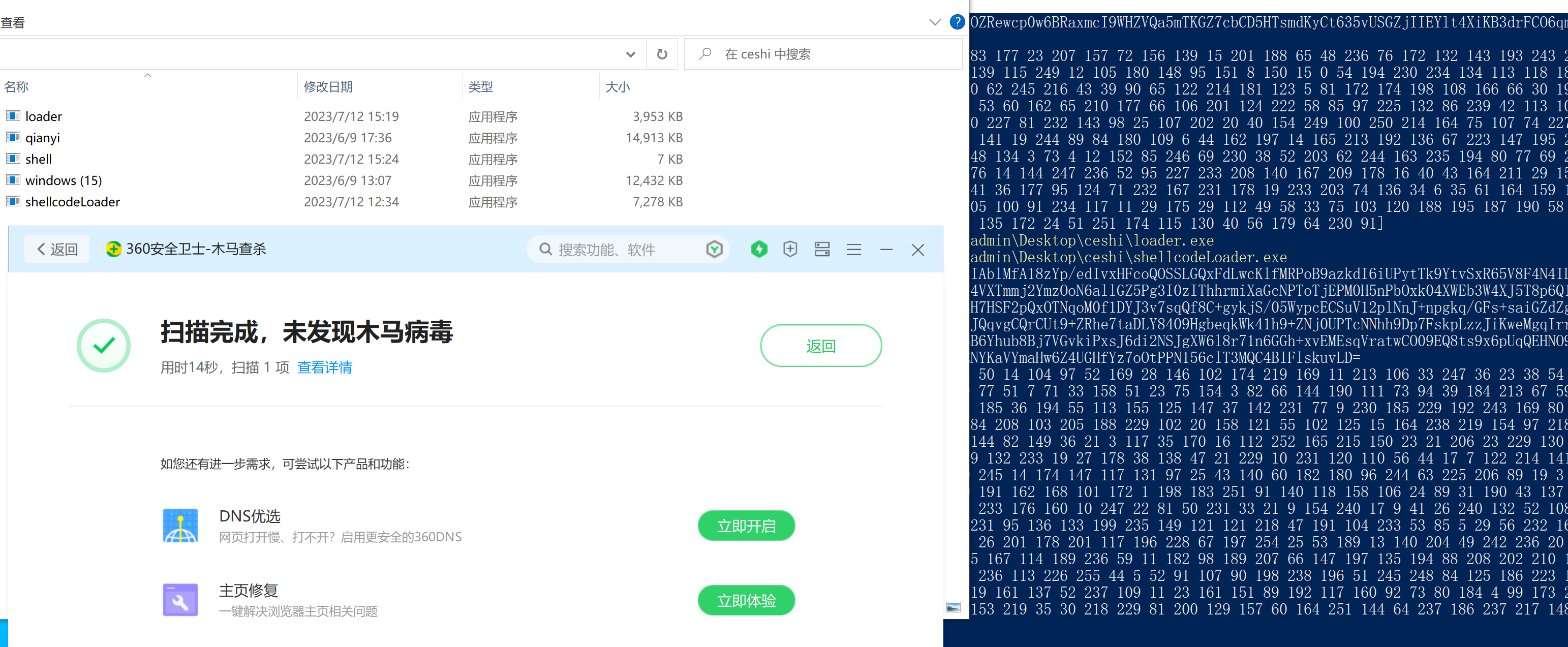Viewport: 1568px width, 647px height.
Task: Click the 查看详情 link
Action: (324, 367)
